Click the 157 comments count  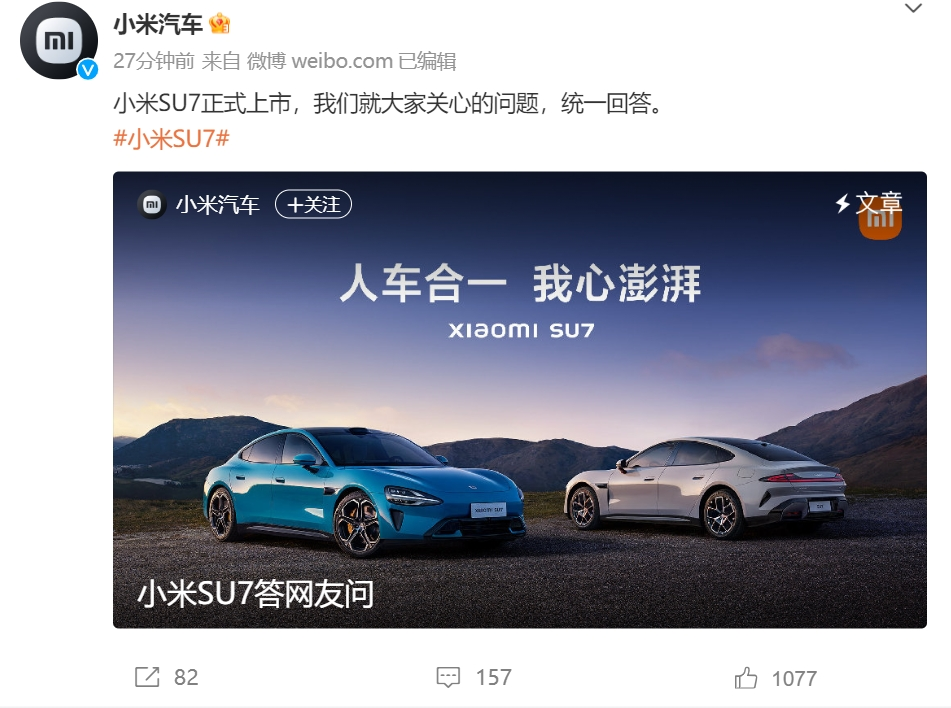pos(493,677)
